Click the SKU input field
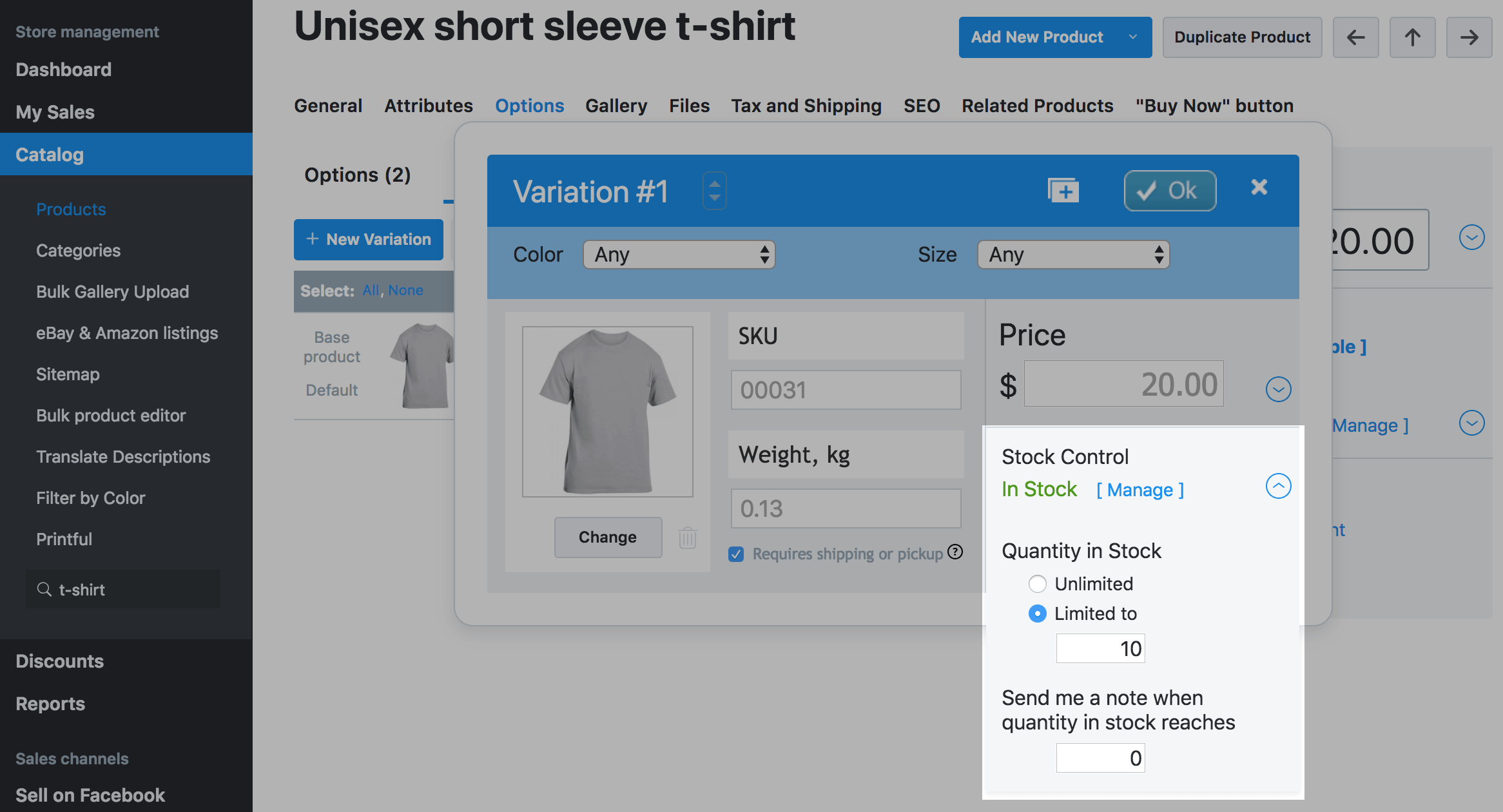 click(846, 390)
